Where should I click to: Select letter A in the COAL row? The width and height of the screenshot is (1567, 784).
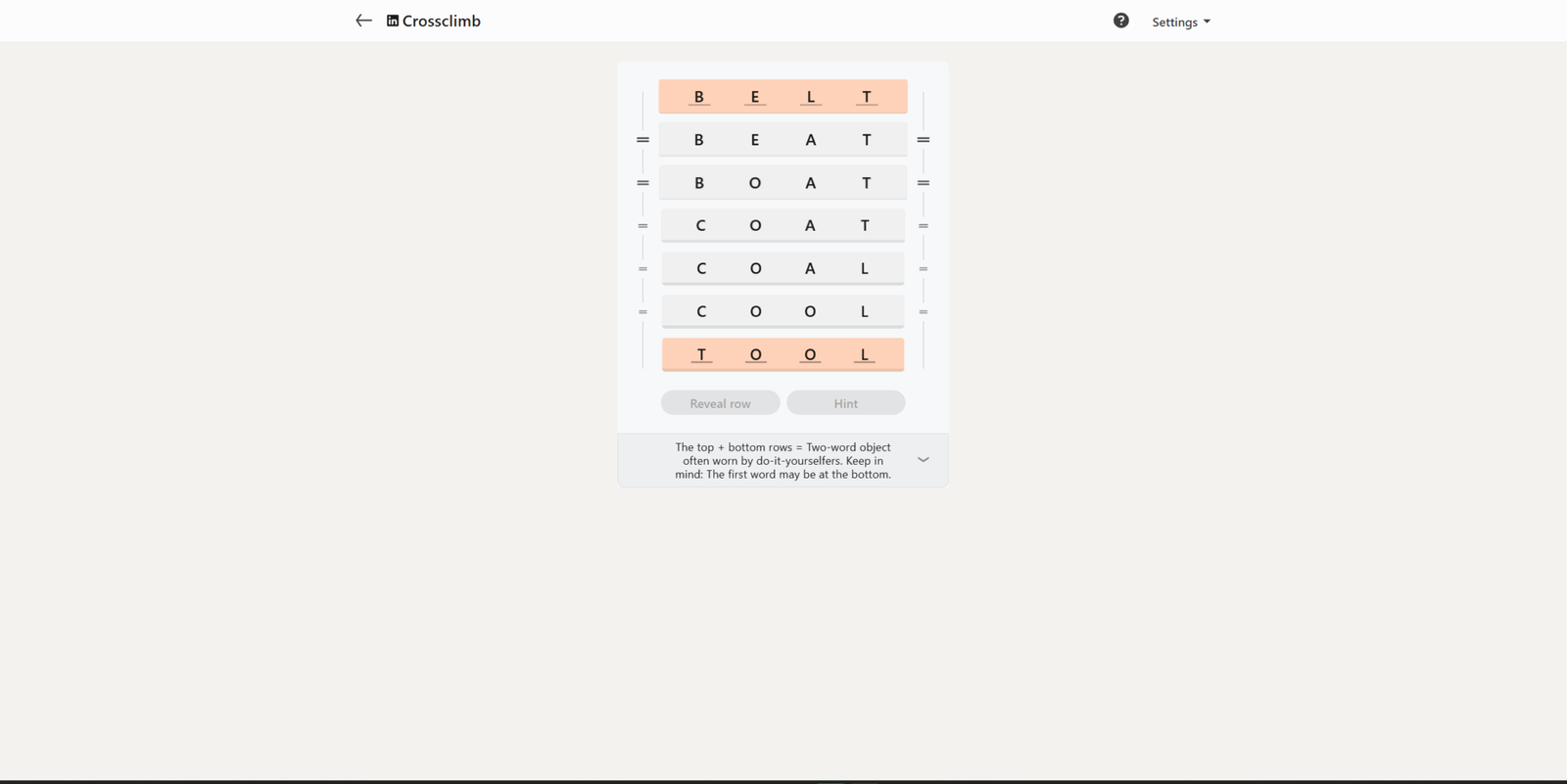tap(810, 269)
